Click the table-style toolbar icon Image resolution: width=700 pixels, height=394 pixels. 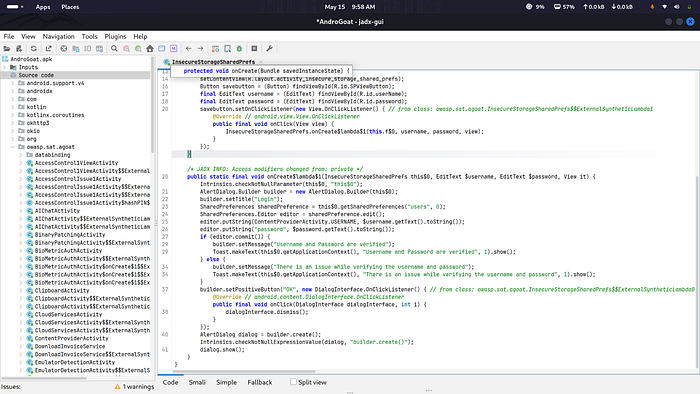tap(100, 49)
